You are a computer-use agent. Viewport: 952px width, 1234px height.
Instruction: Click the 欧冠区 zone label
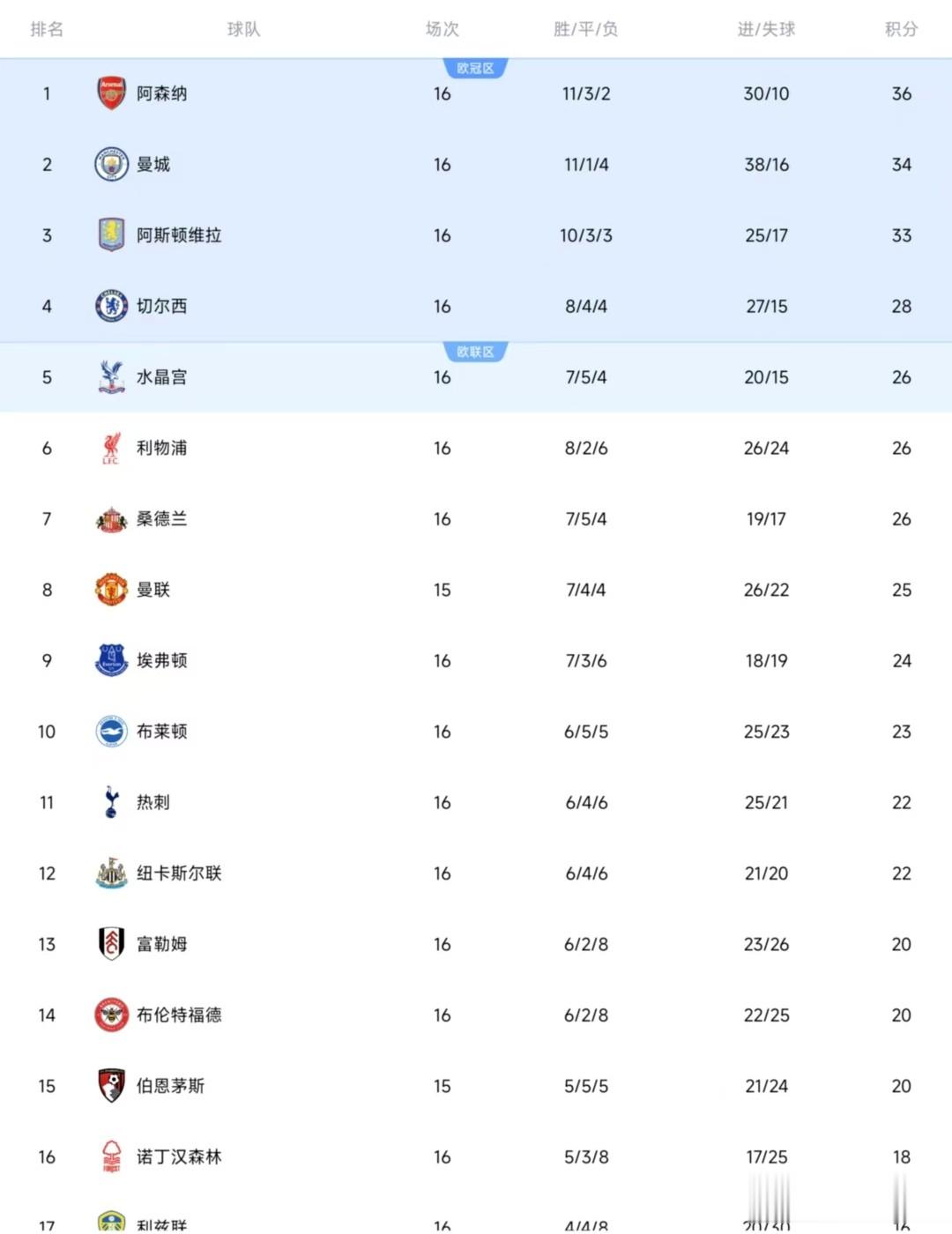click(x=475, y=69)
